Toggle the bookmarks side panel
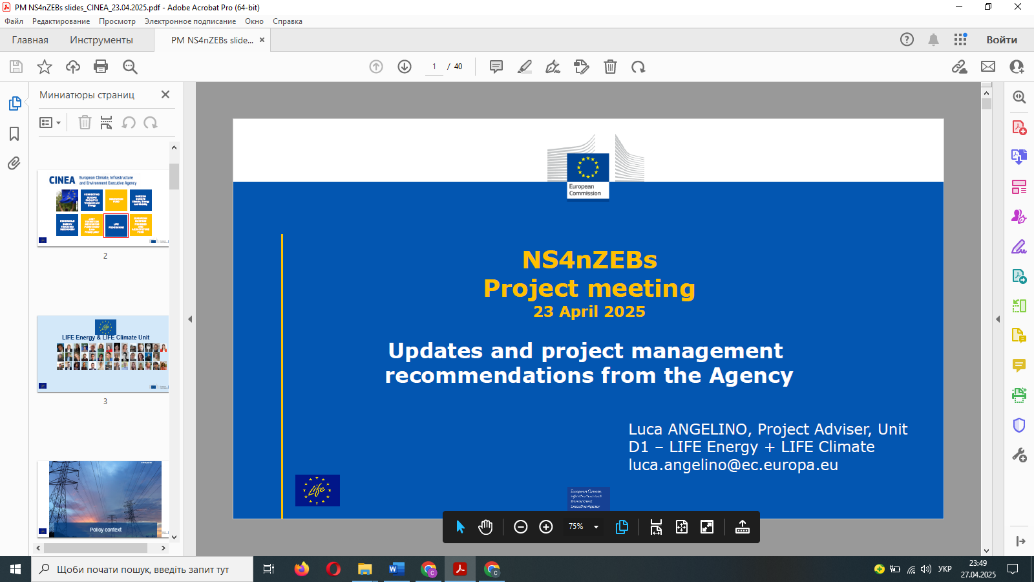 pos(14,133)
